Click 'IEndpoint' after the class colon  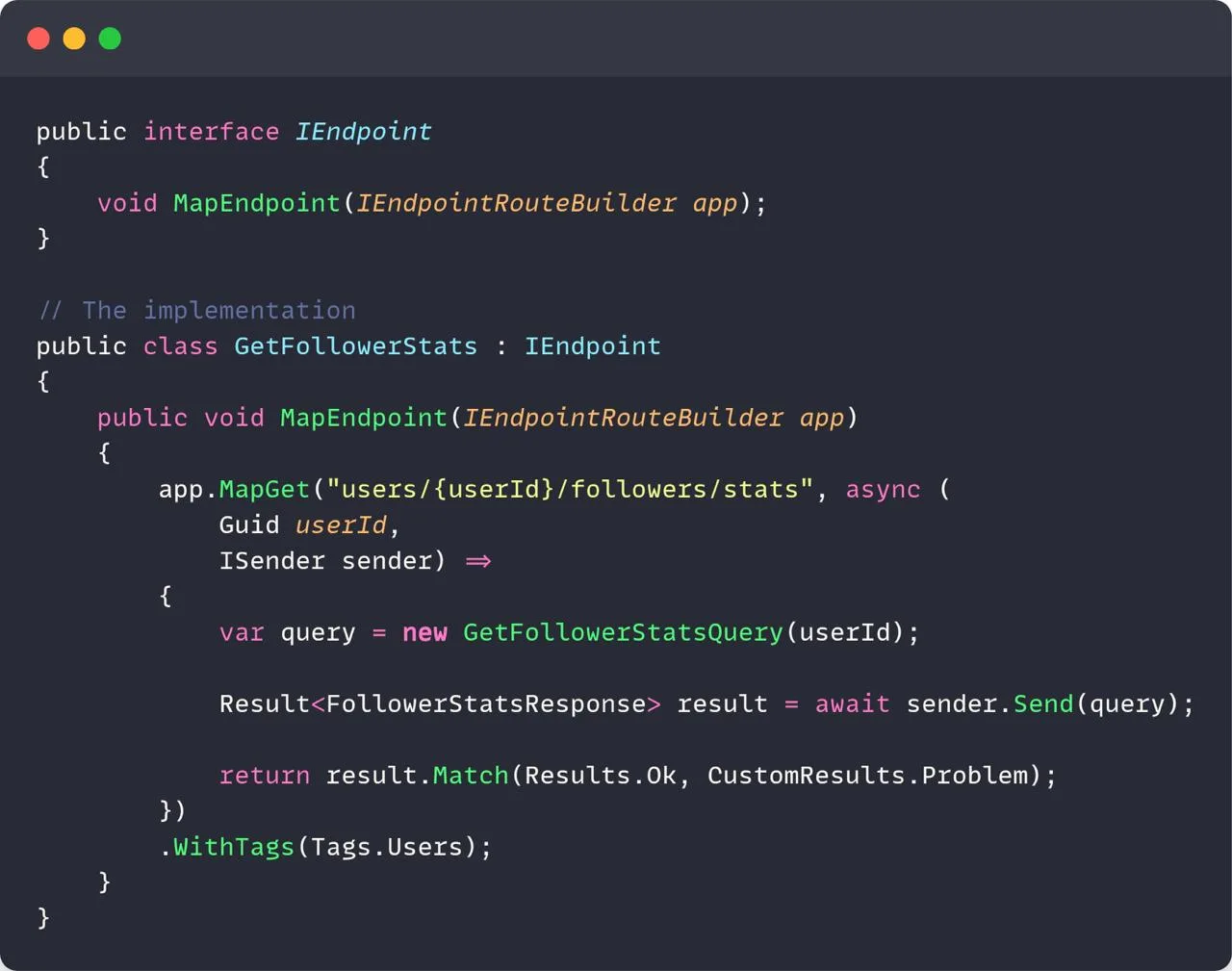(x=592, y=346)
